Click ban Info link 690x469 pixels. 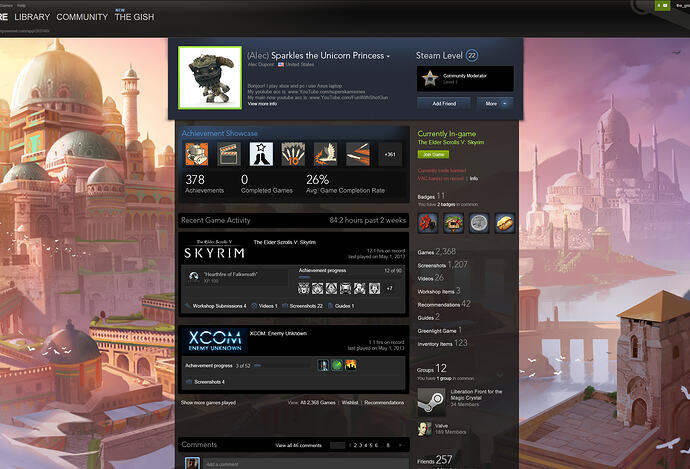click(473, 179)
